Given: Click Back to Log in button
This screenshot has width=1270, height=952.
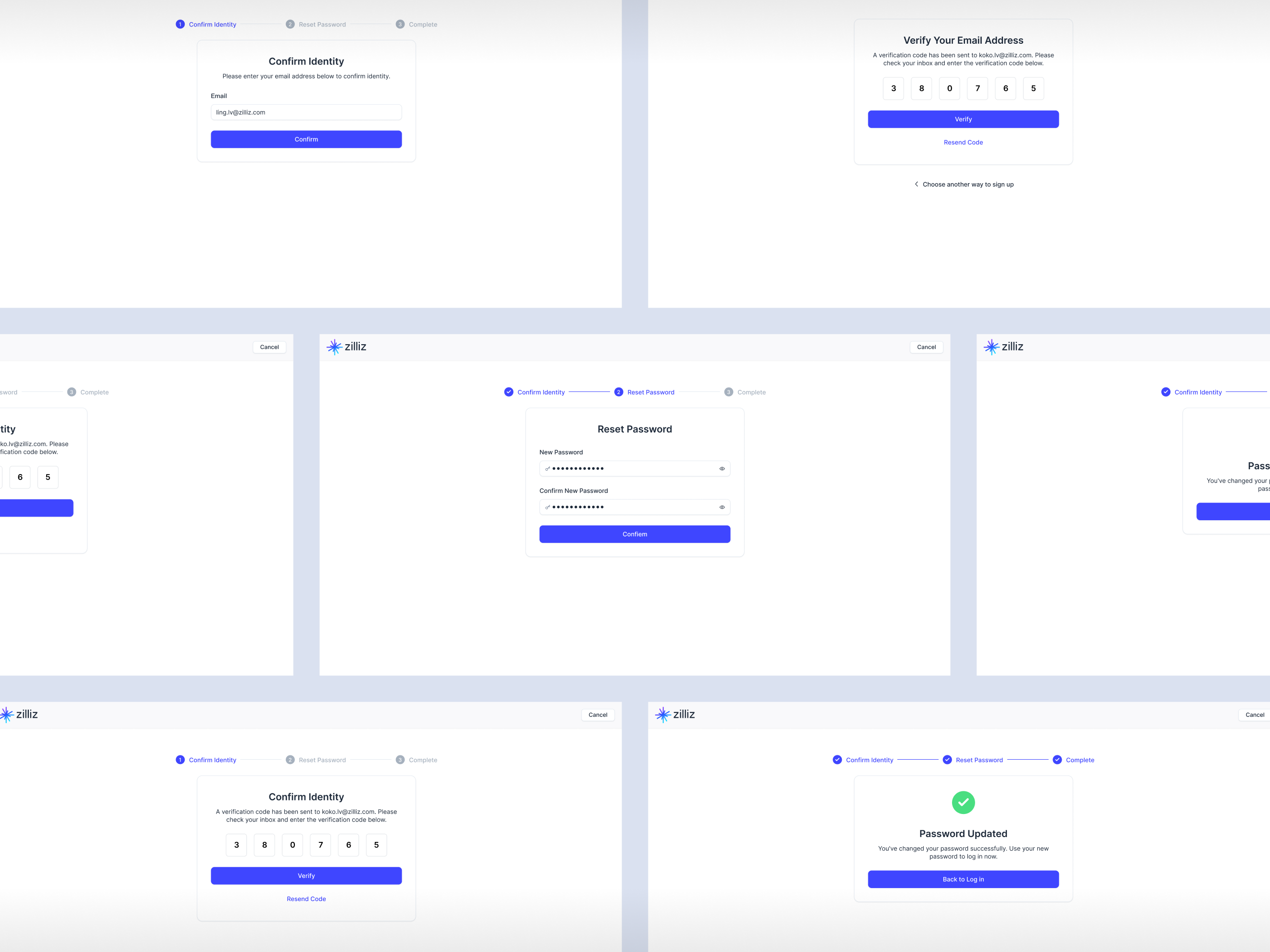Looking at the screenshot, I should click(x=964, y=878).
